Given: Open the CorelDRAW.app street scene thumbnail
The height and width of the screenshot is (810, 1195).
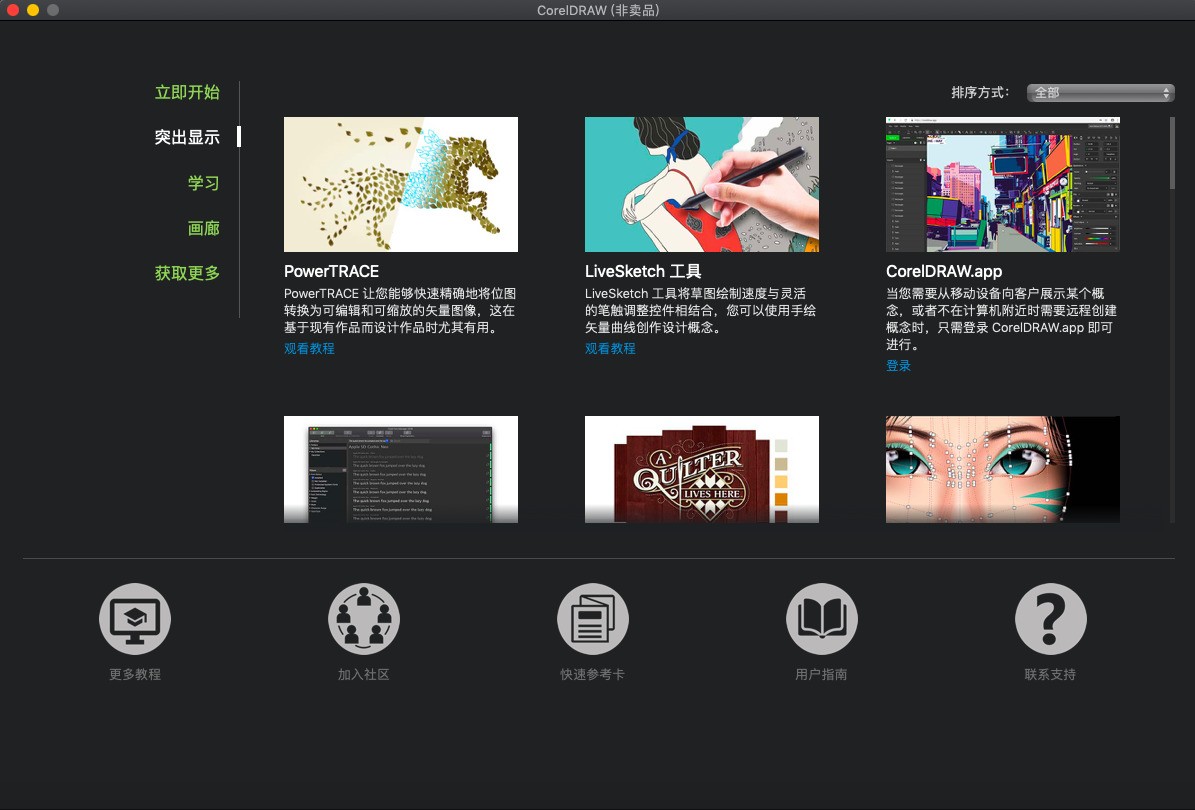Looking at the screenshot, I should click(1002, 184).
